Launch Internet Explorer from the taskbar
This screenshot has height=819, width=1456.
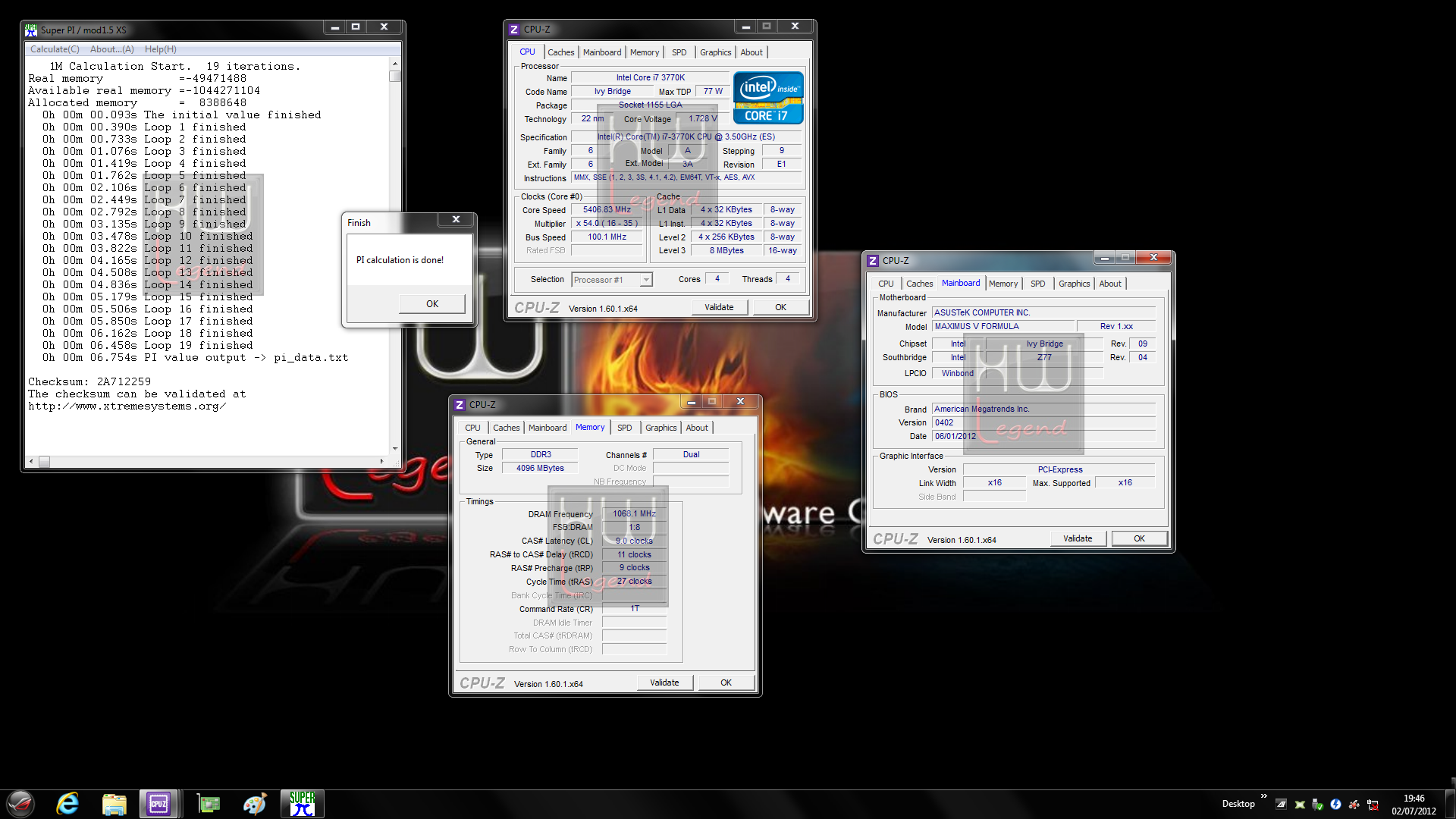(x=67, y=804)
